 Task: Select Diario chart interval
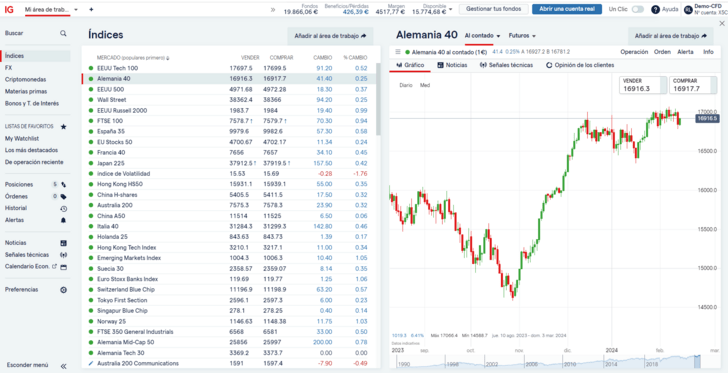click(406, 85)
